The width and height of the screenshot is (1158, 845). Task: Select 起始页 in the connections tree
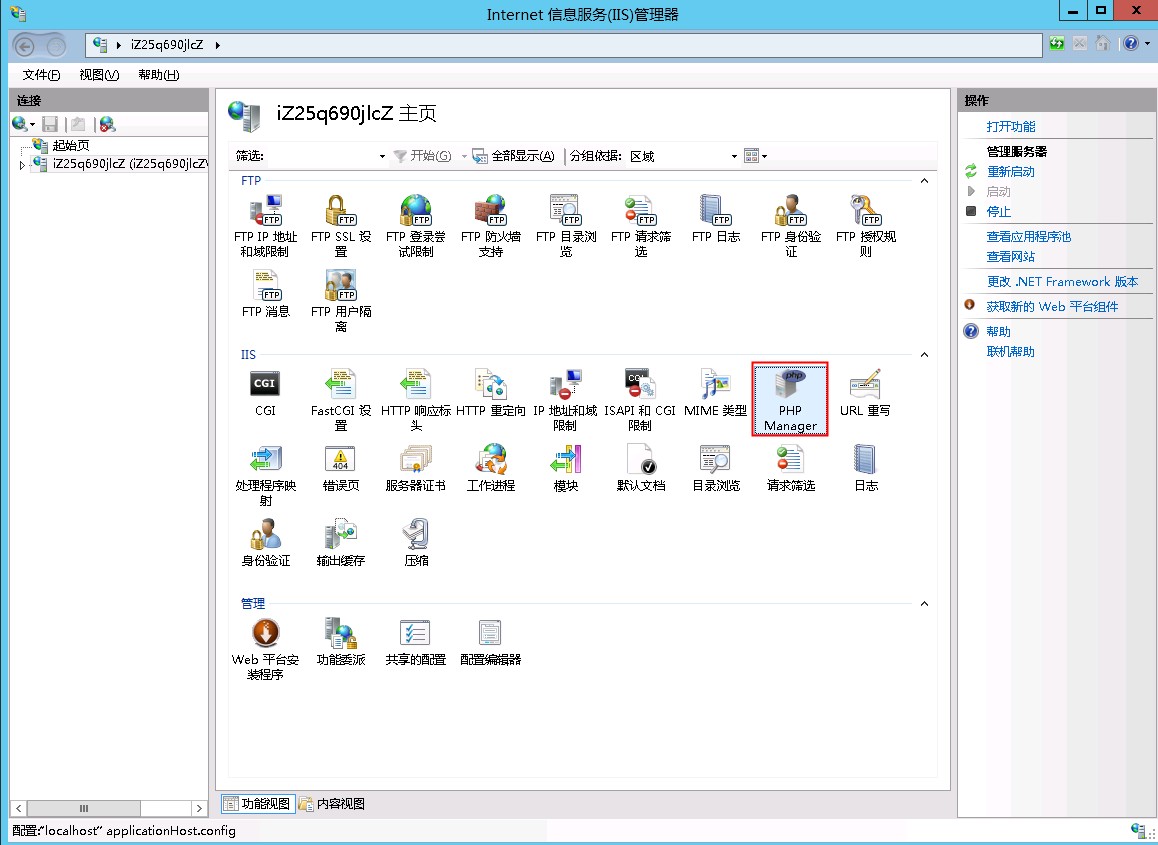click(71, 146)
